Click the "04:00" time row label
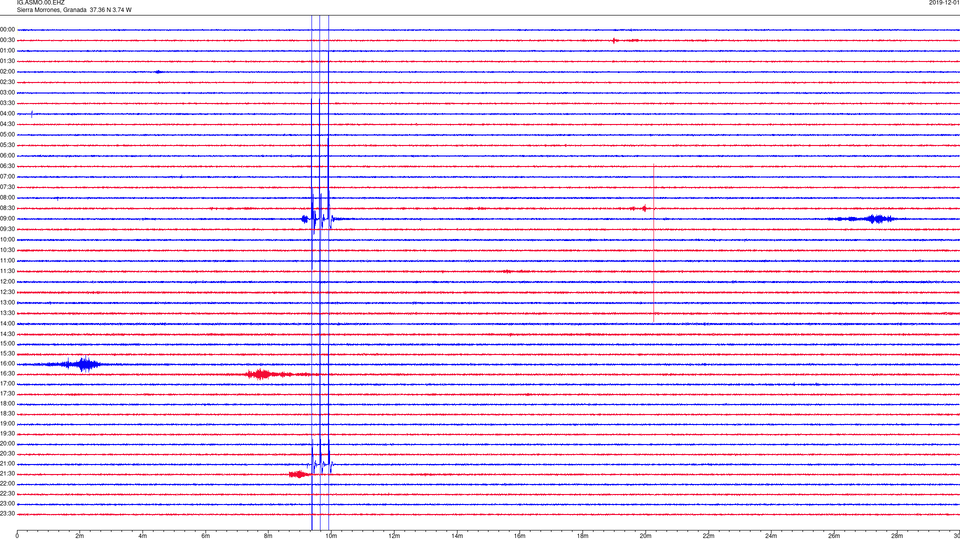 tap(7, 113)
